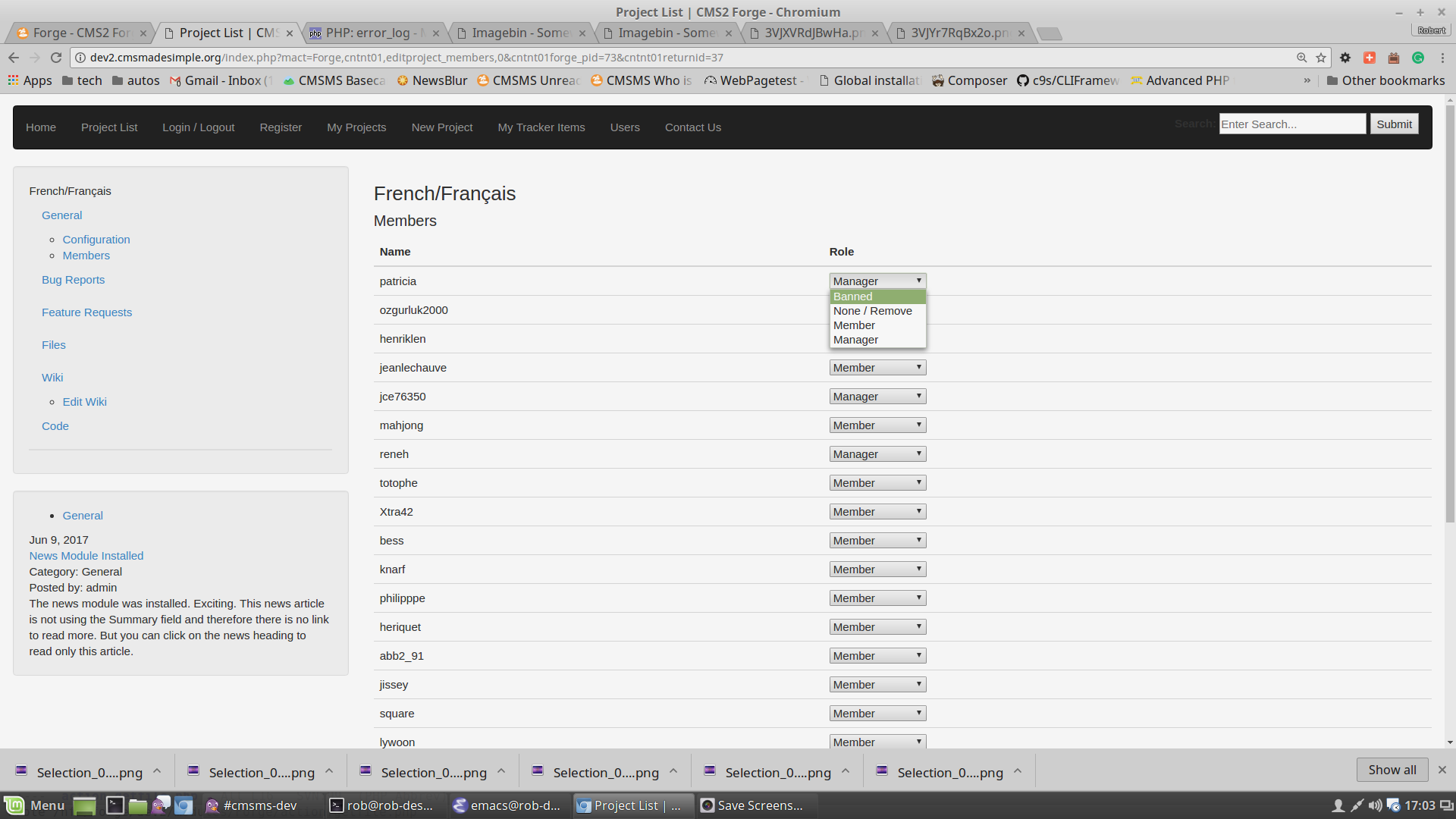Open file manager panel icon

(x=138, y=805)
